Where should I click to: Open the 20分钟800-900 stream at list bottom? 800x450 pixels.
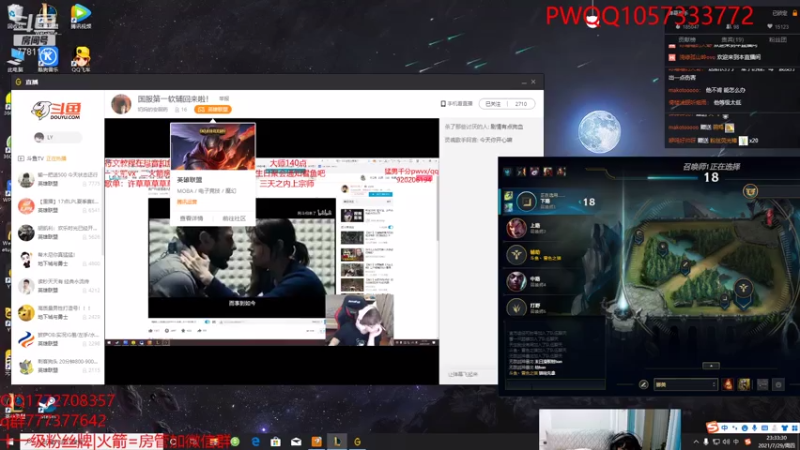pos(58,366)
